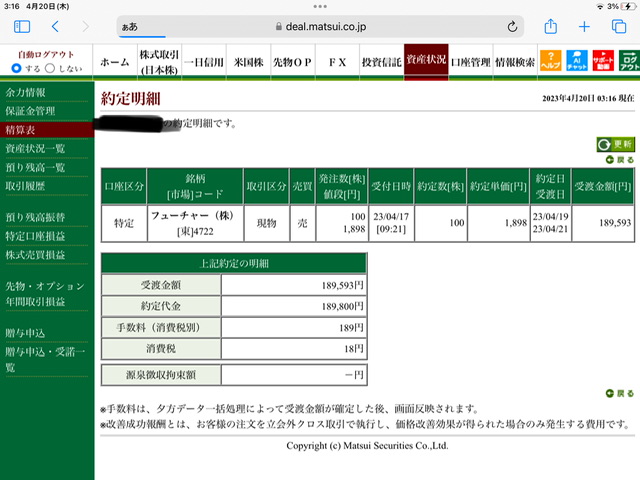Viewport: 640px width, 480px height.
Task: Switch to the 米国株 tab
Action: (248, 62)
